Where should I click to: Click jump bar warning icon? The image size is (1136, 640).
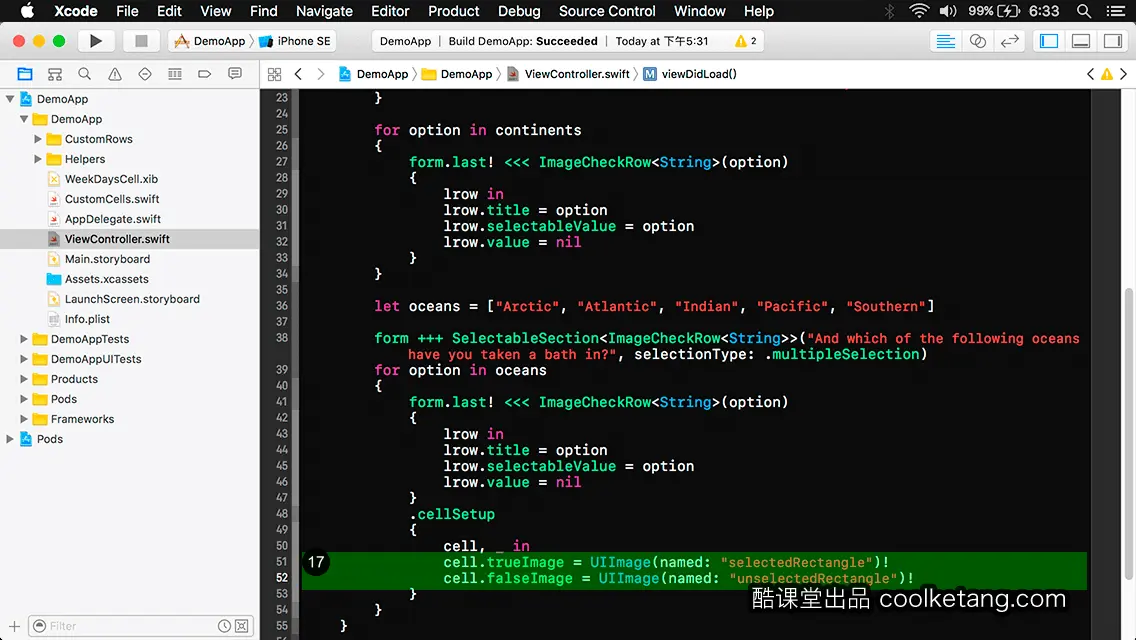coord(1107,74)
